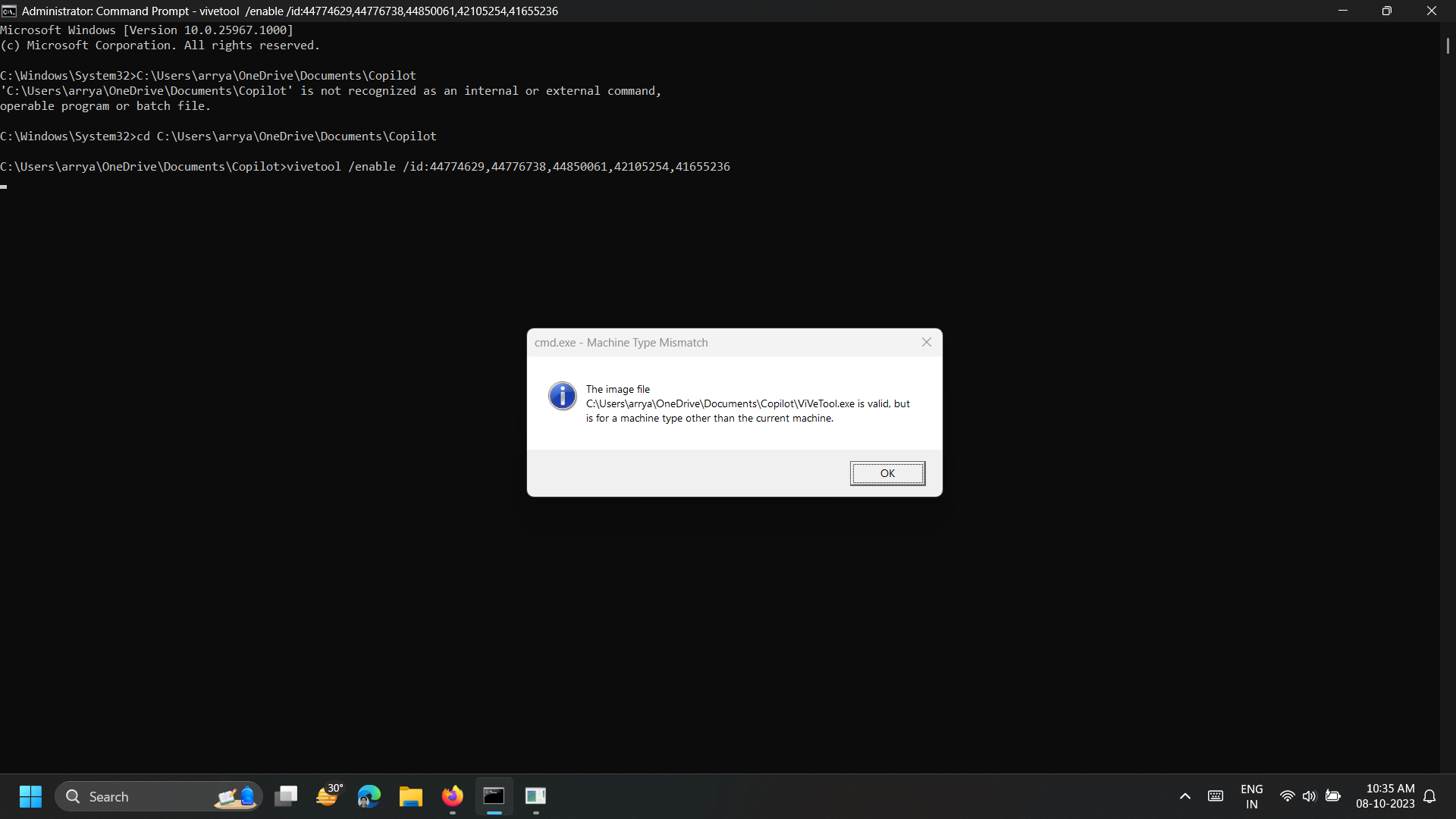This screenshot has width=1456, height=819.
Task: Click the touch keyboard tray icon
Action: point(1216,796)
